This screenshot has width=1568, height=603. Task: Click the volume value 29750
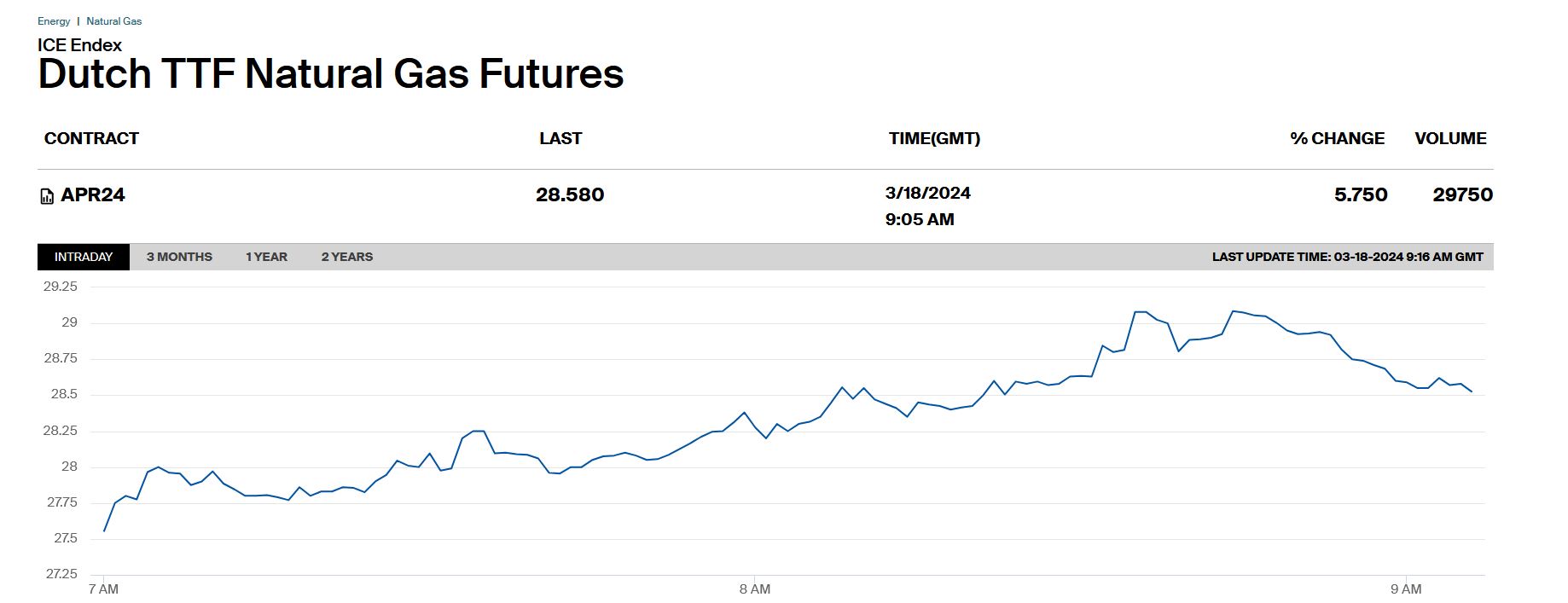click(x=1462, y=195)
